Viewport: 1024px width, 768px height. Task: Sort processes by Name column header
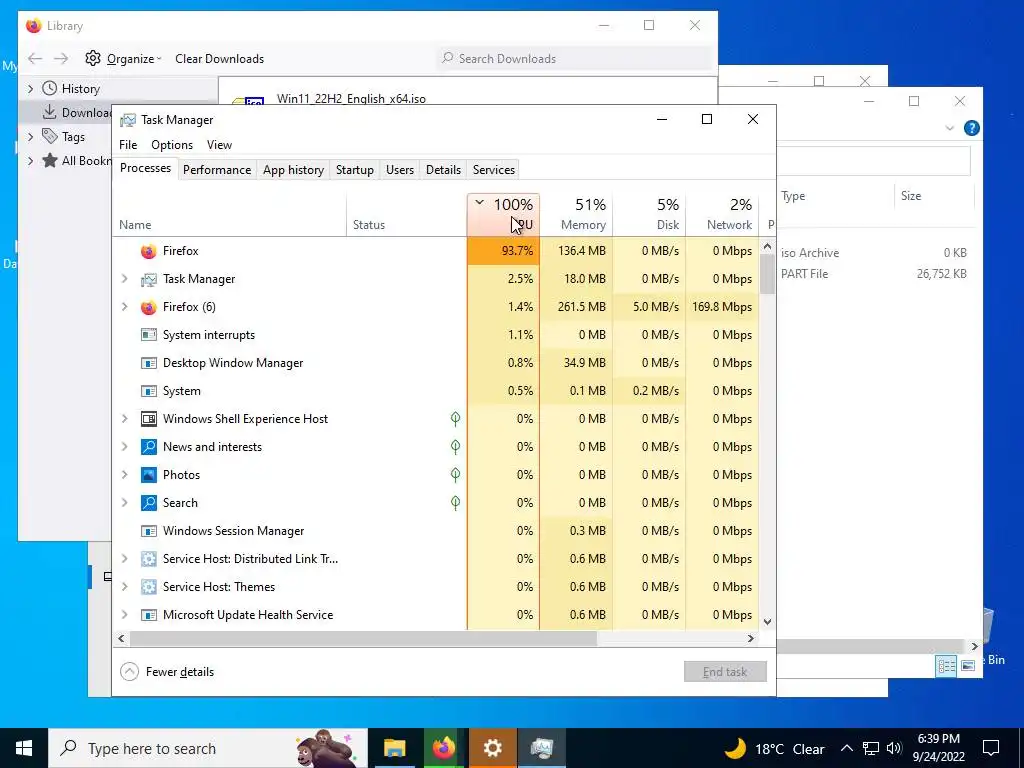(x=229, y=214)
